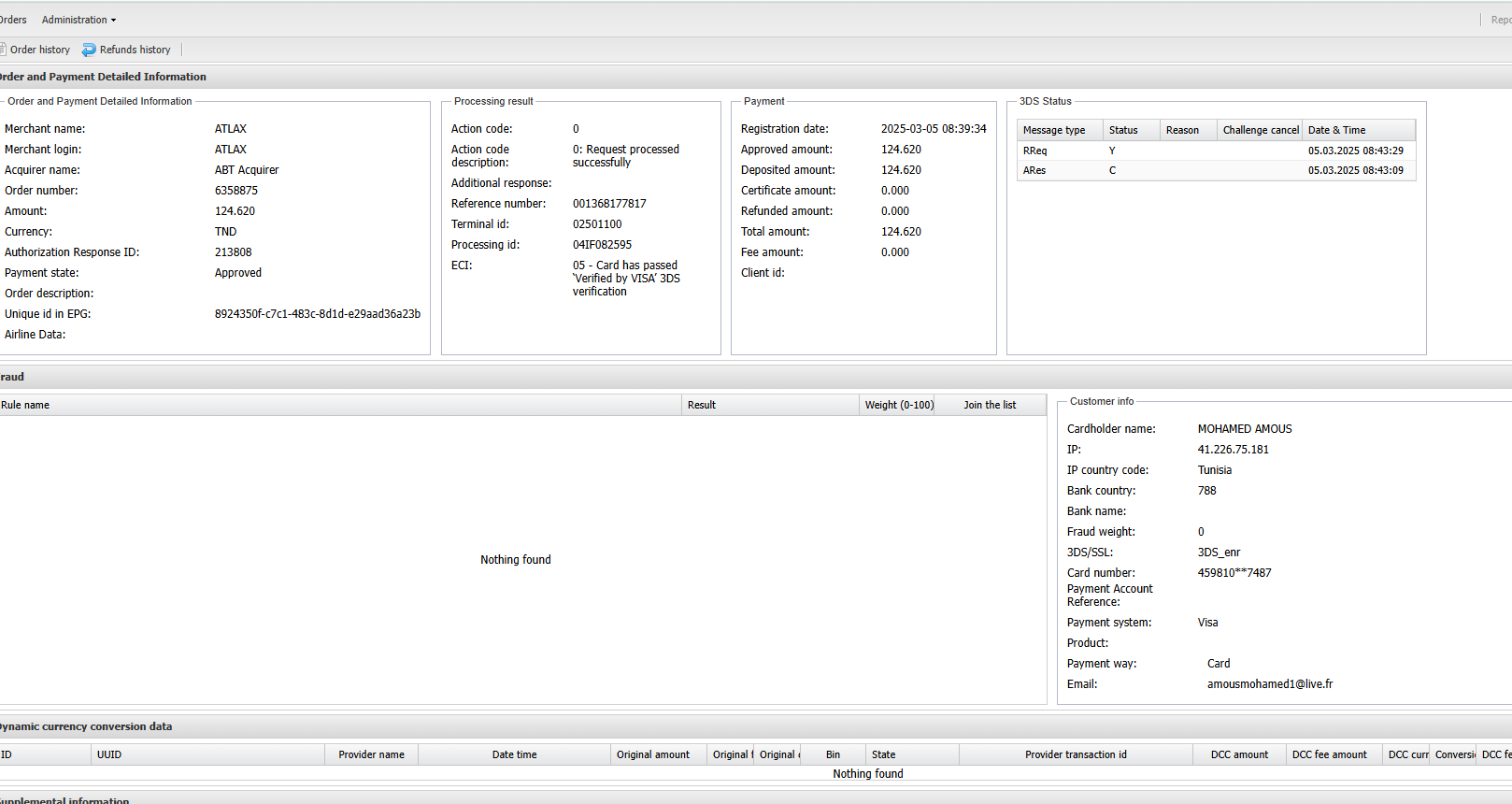Click the DCC fee amount column header
1512x804 pixels.
click(x=1329, y=754)
